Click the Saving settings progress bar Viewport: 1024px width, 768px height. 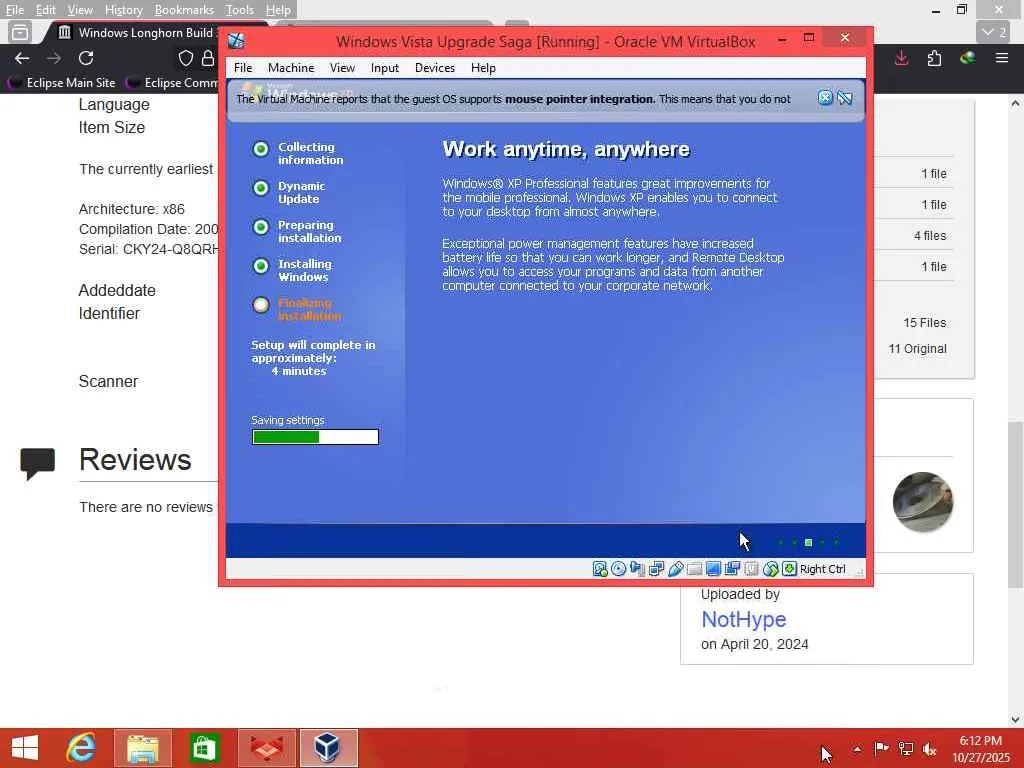(x=315, y=437)
